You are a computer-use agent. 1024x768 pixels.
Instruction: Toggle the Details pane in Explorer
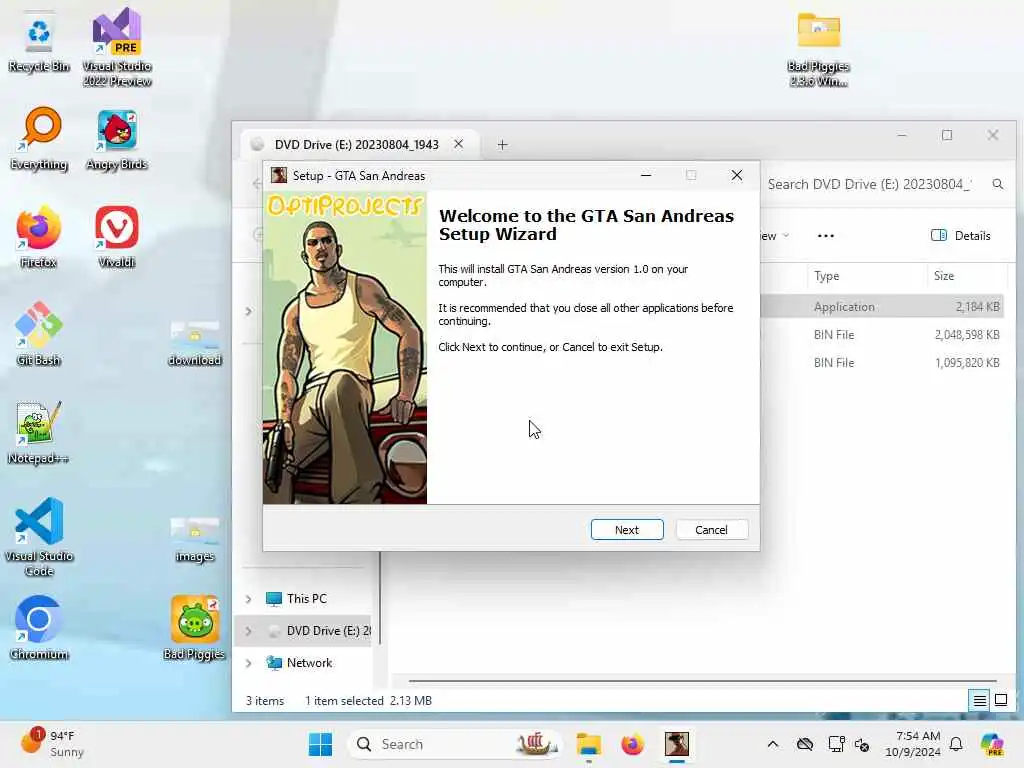[961, 236]
